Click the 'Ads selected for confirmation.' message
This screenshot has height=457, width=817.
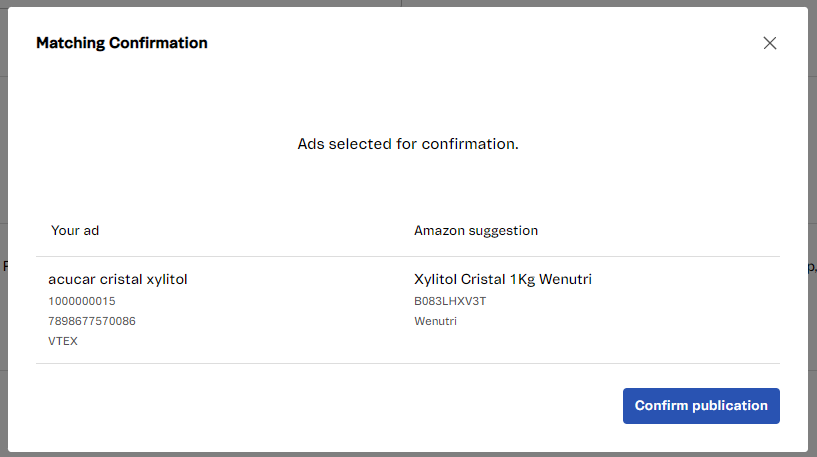point(408,144)
